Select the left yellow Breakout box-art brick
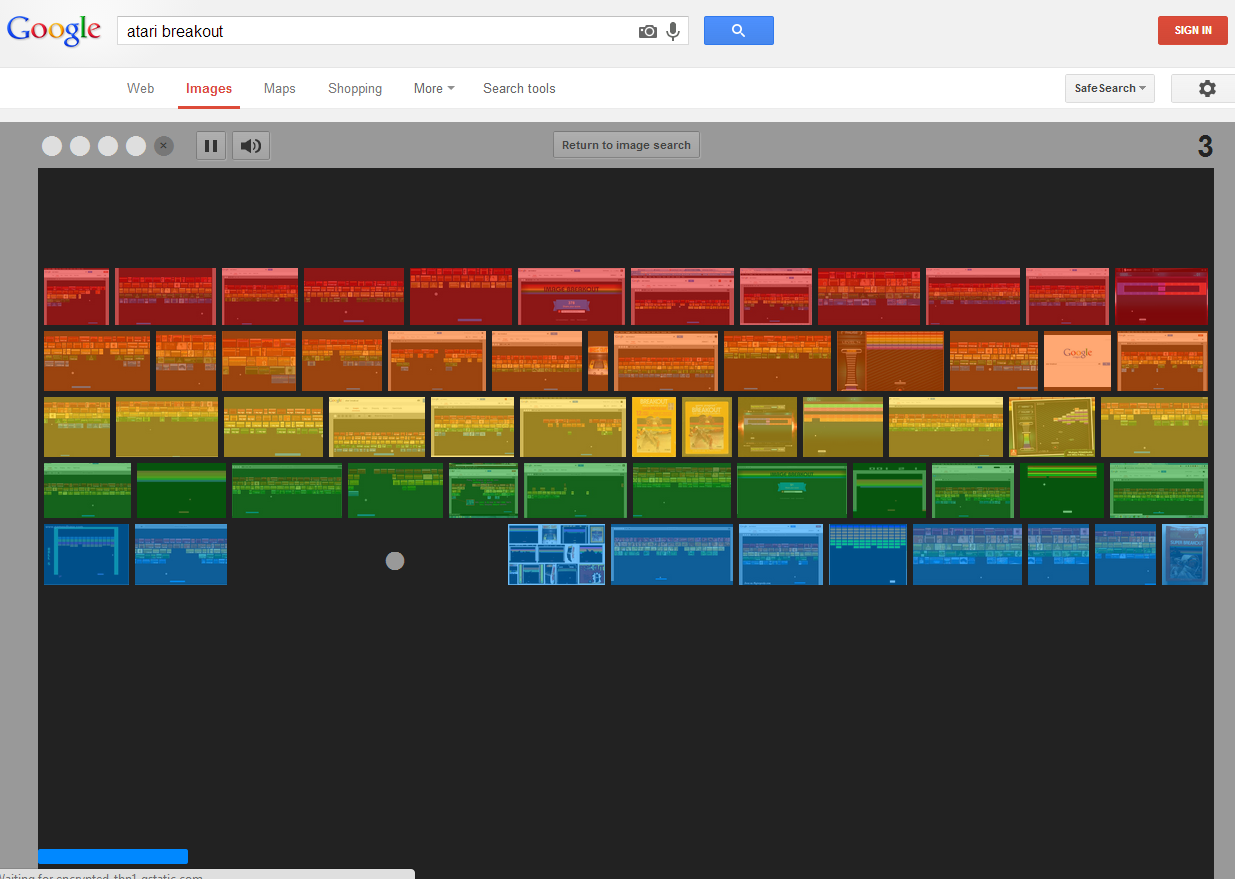Screen dimensions: 1235x879 654,427
